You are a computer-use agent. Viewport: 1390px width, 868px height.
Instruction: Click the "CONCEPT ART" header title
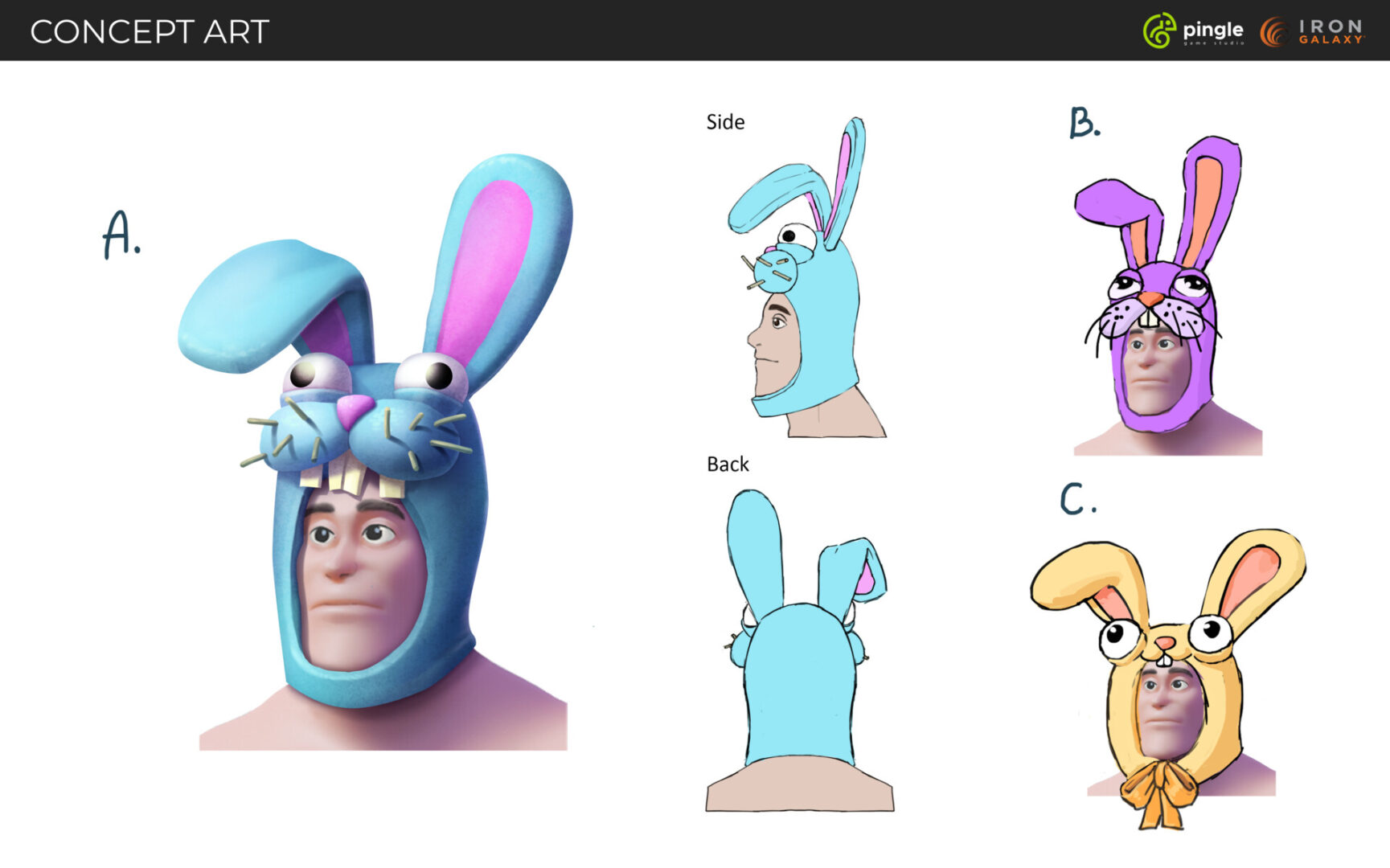click(x=150, y=32)
